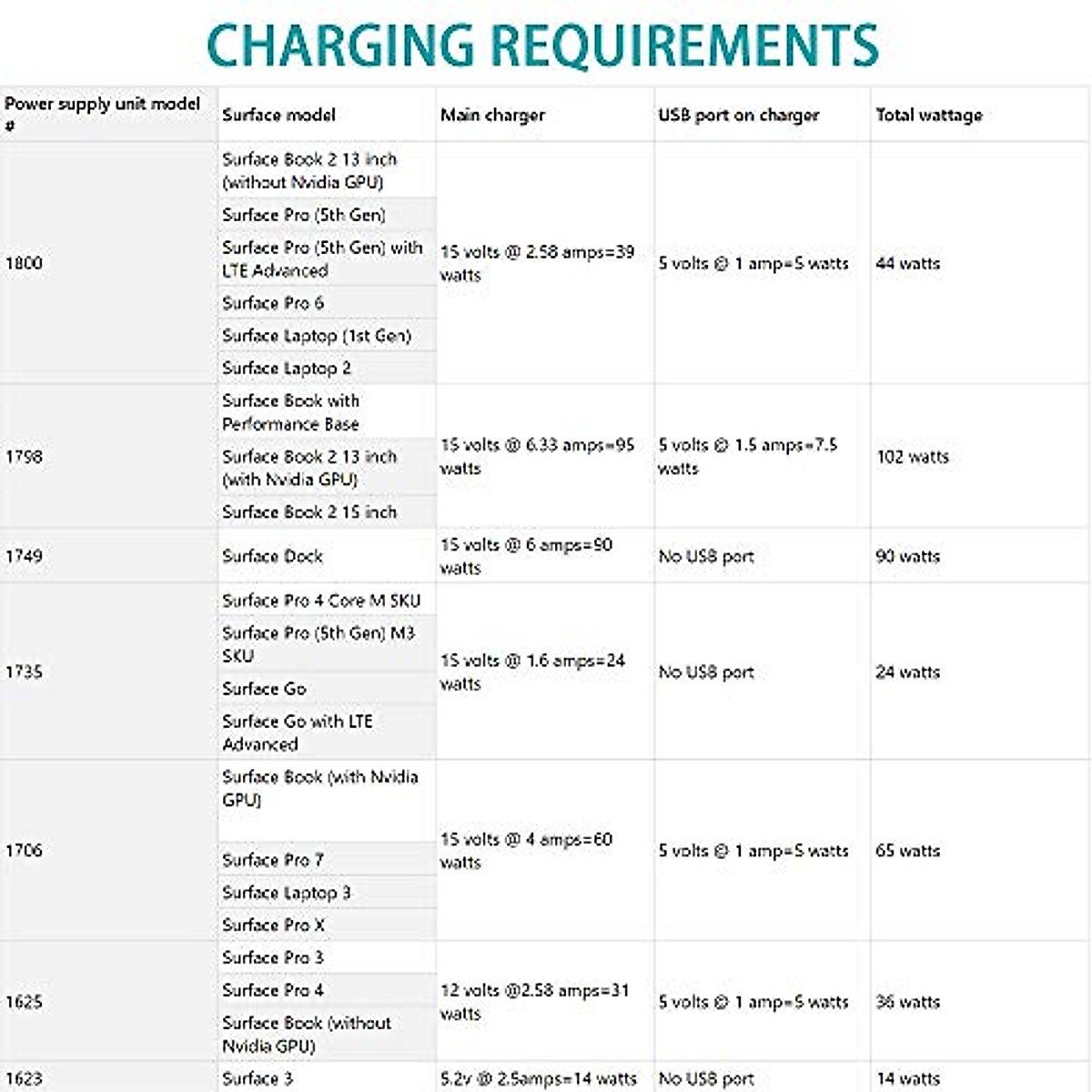Select the 12 volts @2.58 amps cell
The height and width of the screenshot is (1092, 1092).
point(534,1002)
